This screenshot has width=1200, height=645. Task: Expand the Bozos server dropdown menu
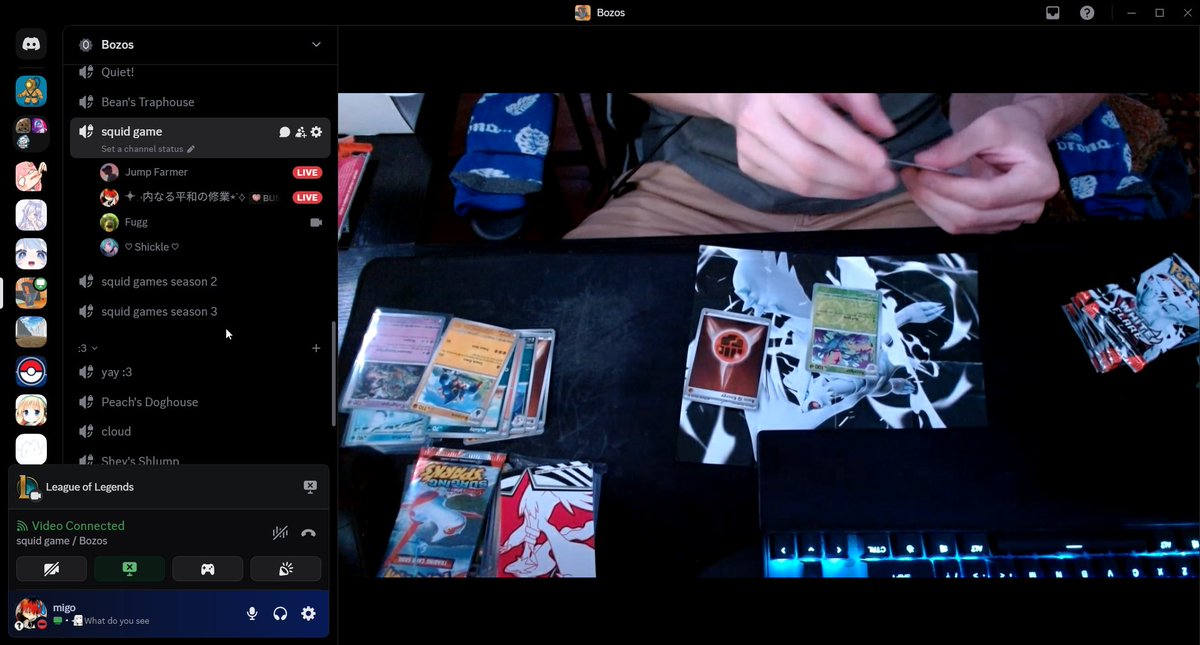pos(316,45)
